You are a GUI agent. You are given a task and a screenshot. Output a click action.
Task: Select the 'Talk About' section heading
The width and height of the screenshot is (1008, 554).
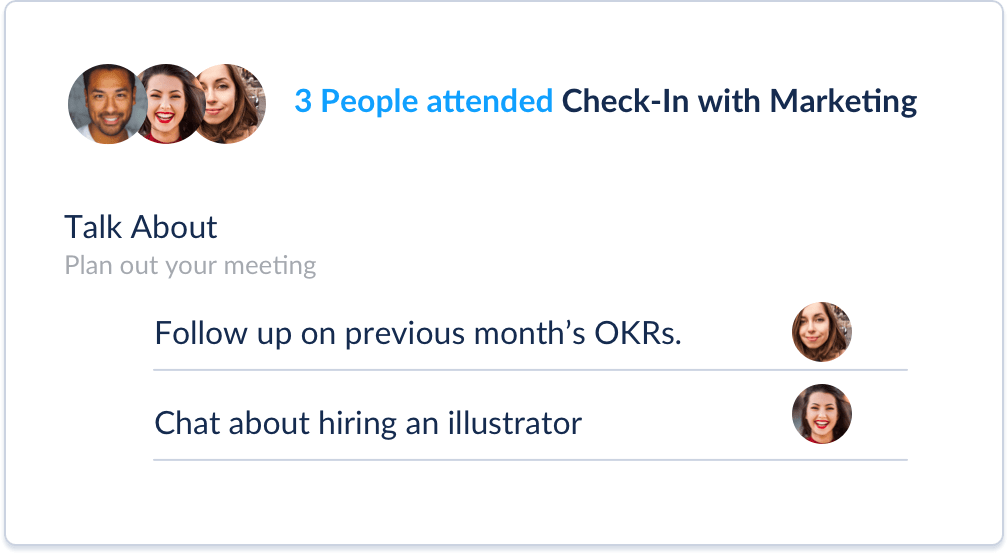coord(141,227)
